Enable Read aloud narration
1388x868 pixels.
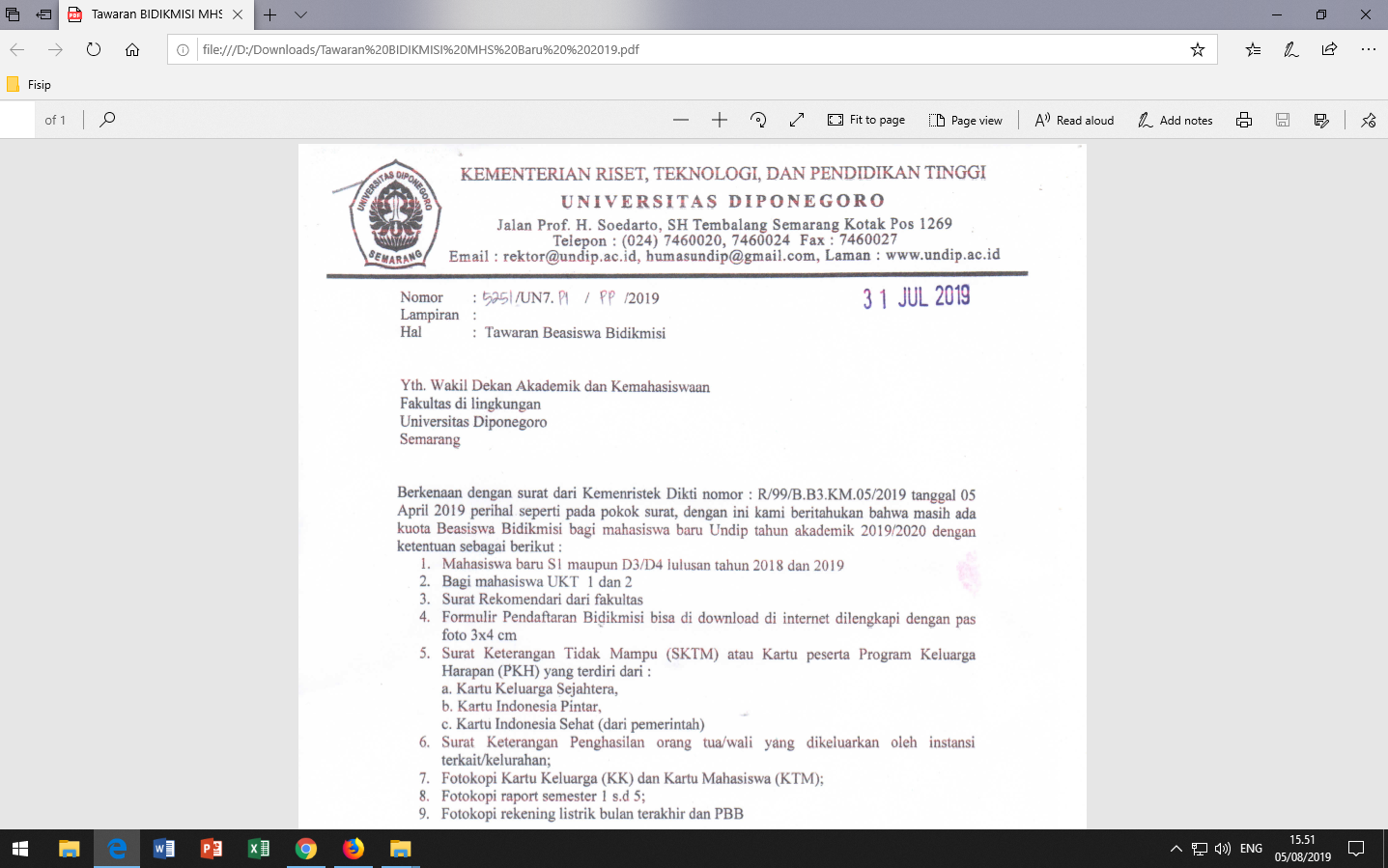click(x=1073, y=119)
